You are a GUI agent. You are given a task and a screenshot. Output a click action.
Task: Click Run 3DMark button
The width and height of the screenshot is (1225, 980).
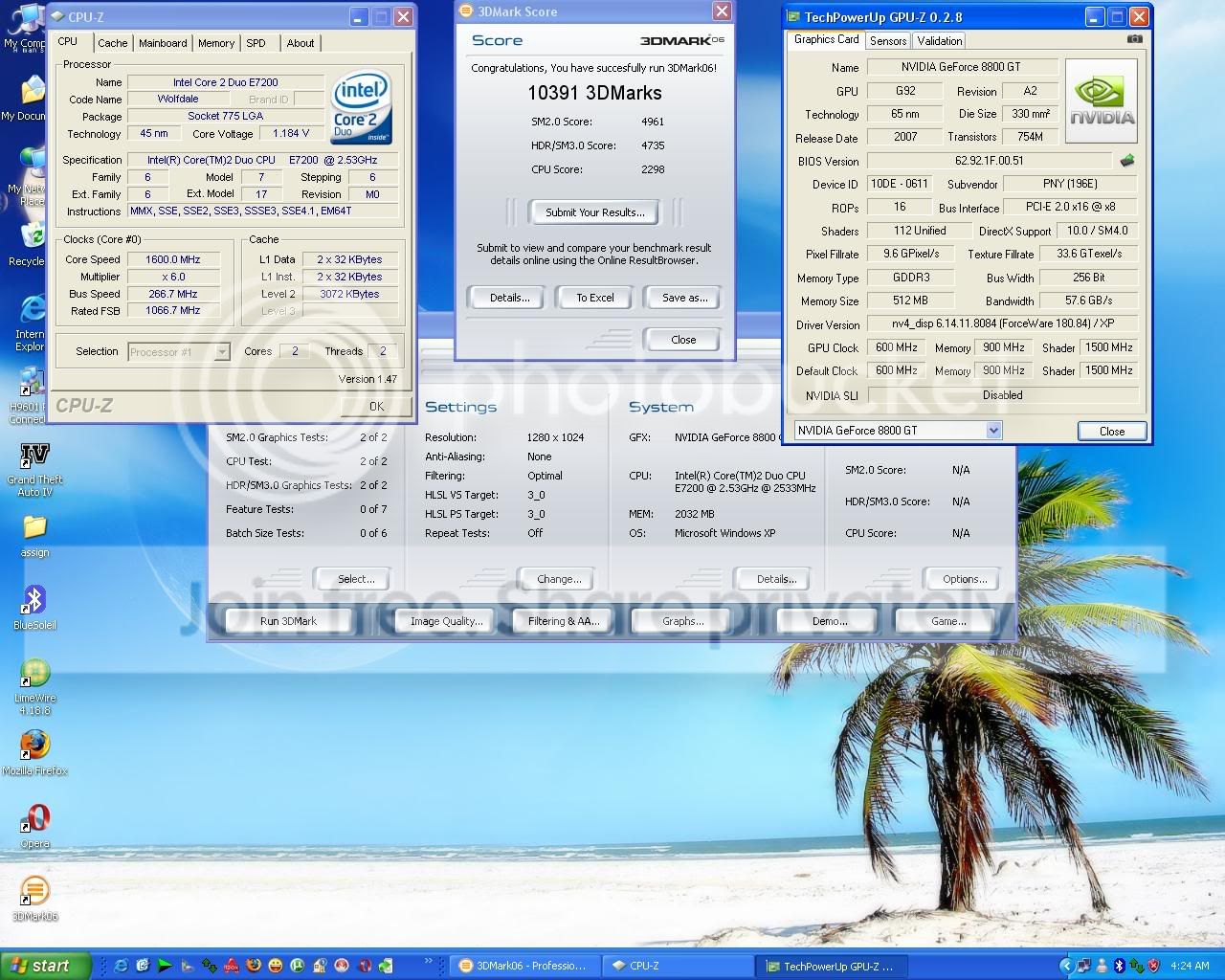288,621
